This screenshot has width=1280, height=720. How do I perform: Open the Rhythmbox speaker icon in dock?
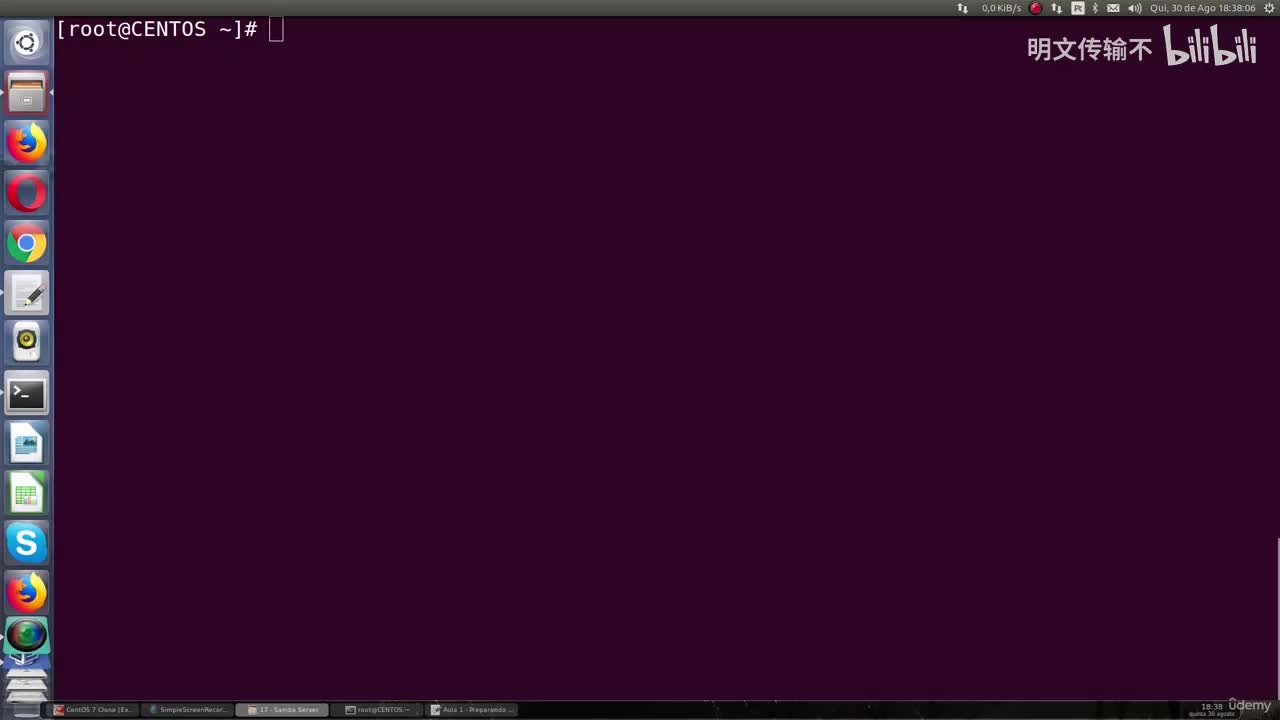(x=26, y=343)
